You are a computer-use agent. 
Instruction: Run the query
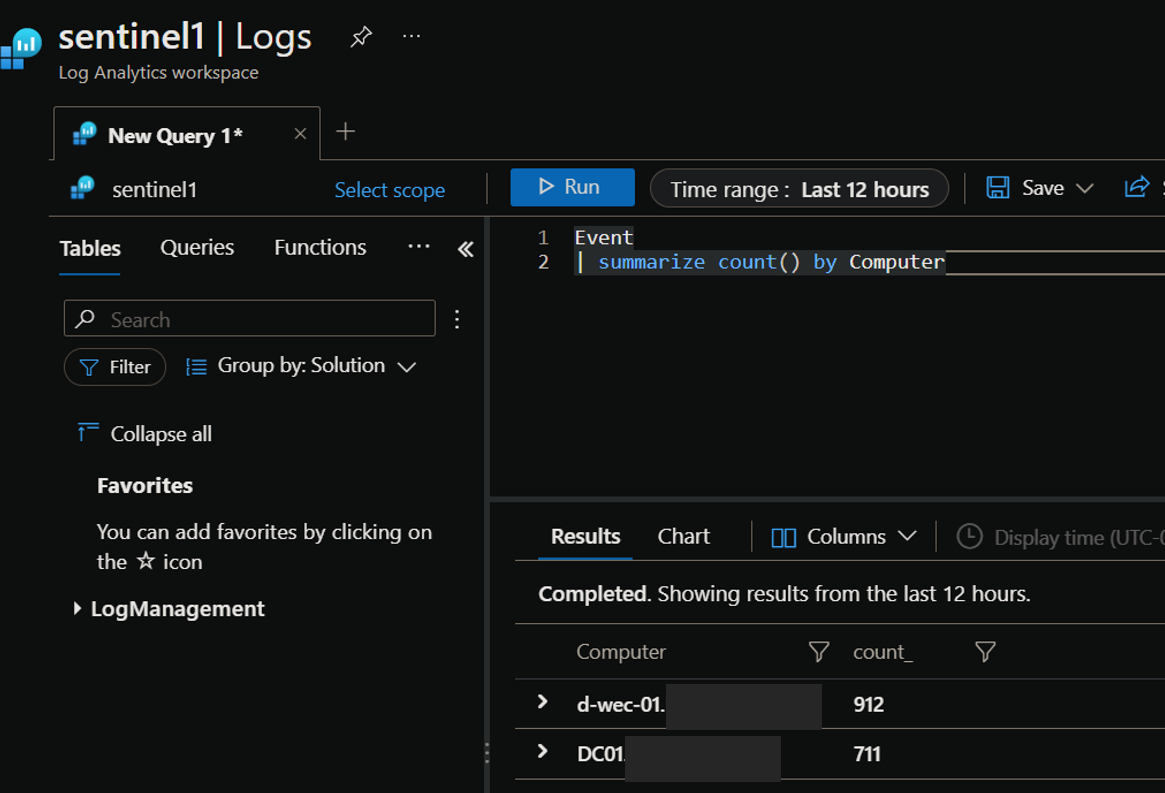tap(572, 187)
